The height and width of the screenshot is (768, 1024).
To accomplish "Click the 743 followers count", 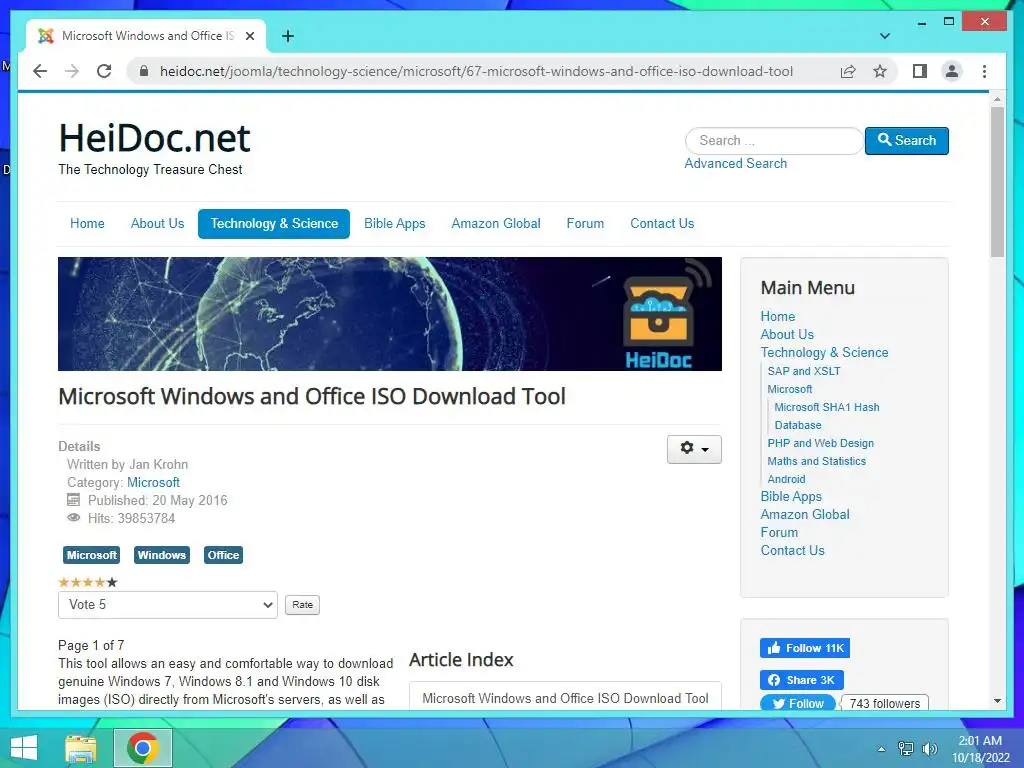I will [884, 703].
